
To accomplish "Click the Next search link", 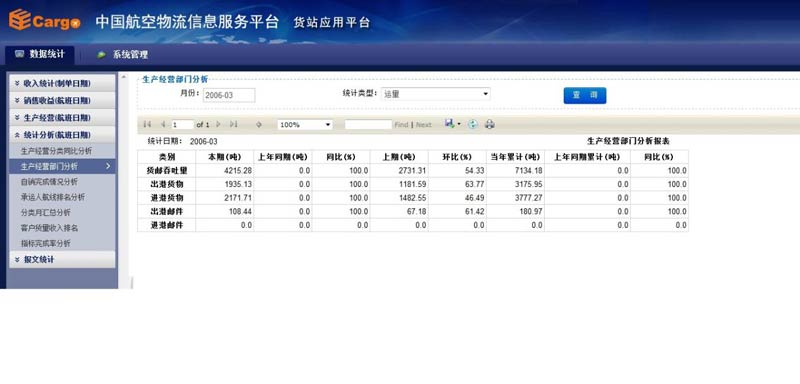I will 423,124.
